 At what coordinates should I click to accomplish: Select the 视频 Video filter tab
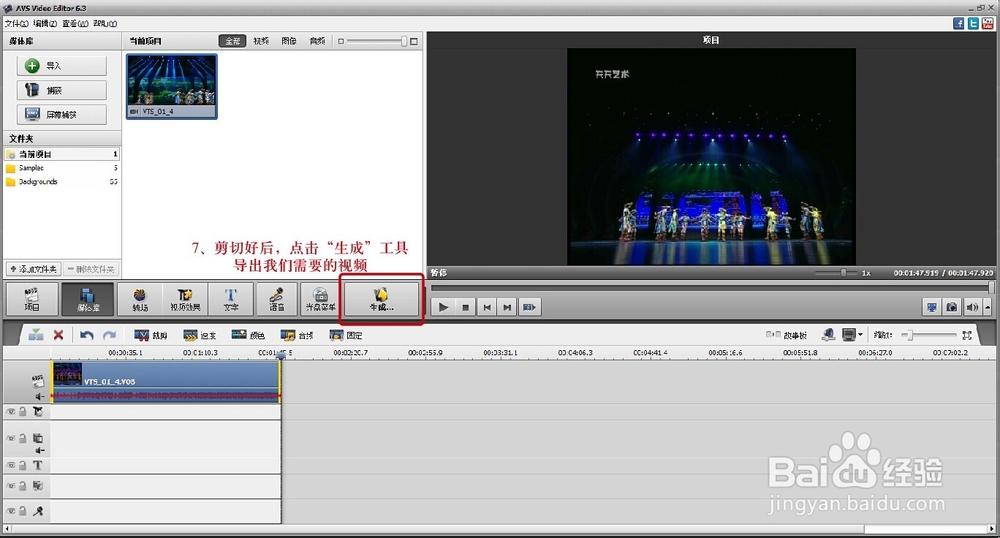261,41
